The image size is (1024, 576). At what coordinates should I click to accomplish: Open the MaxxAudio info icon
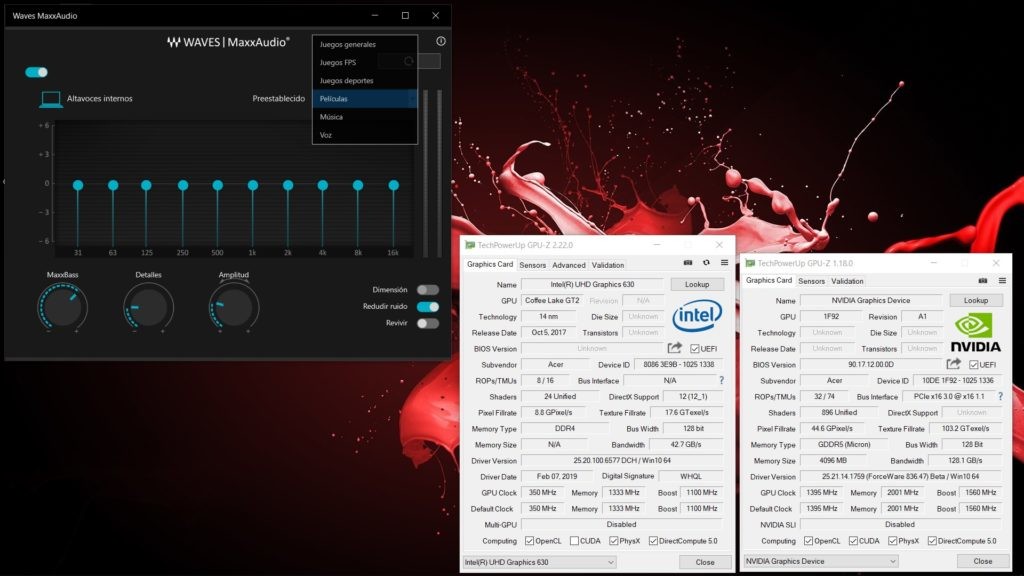(441, 41)
